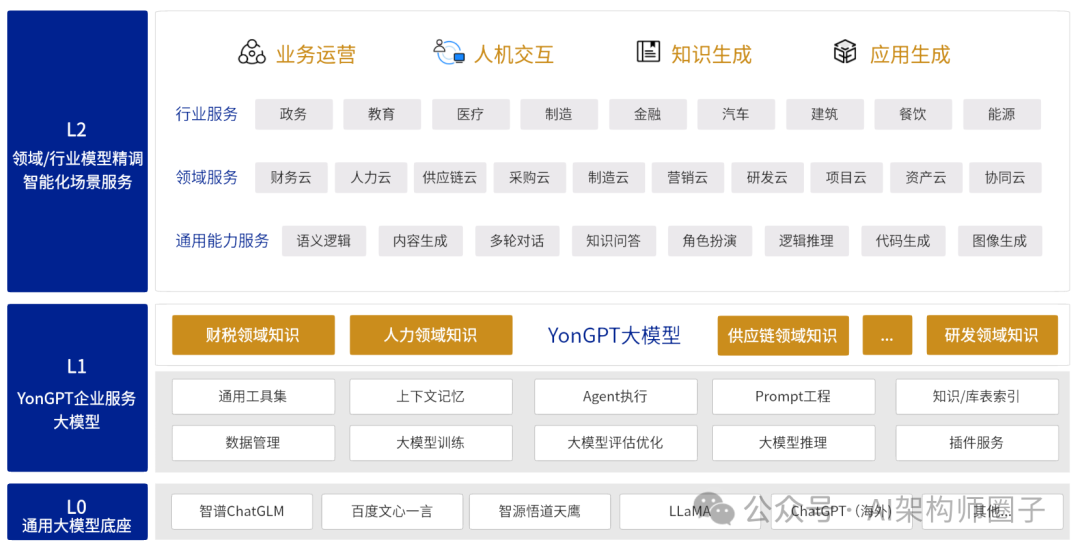Pick the 通用工具集 box
The width and height of the screenshot is (1080, 553).
[x=253, y=397]
